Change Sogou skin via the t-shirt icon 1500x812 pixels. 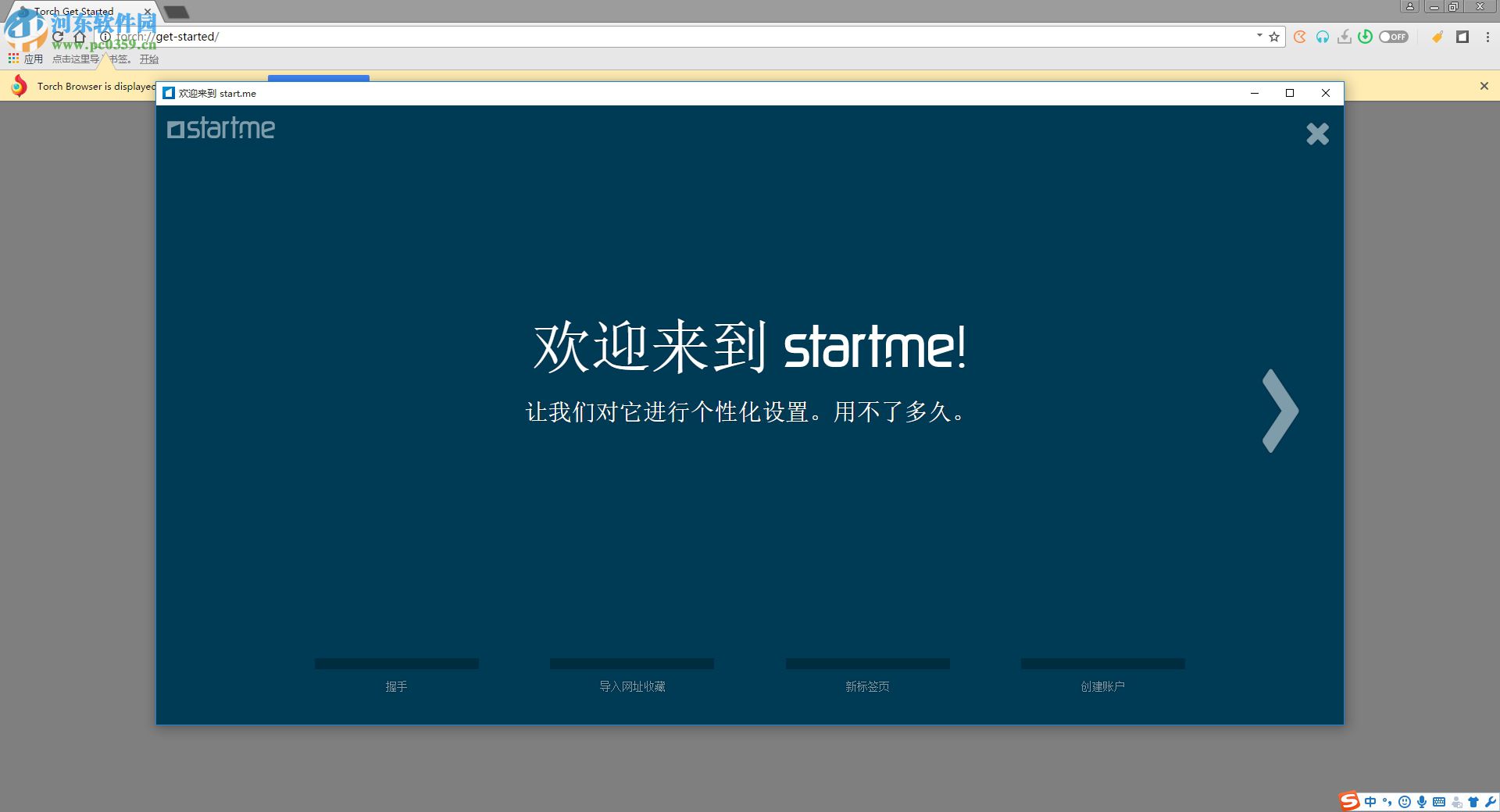point(1473,801)
